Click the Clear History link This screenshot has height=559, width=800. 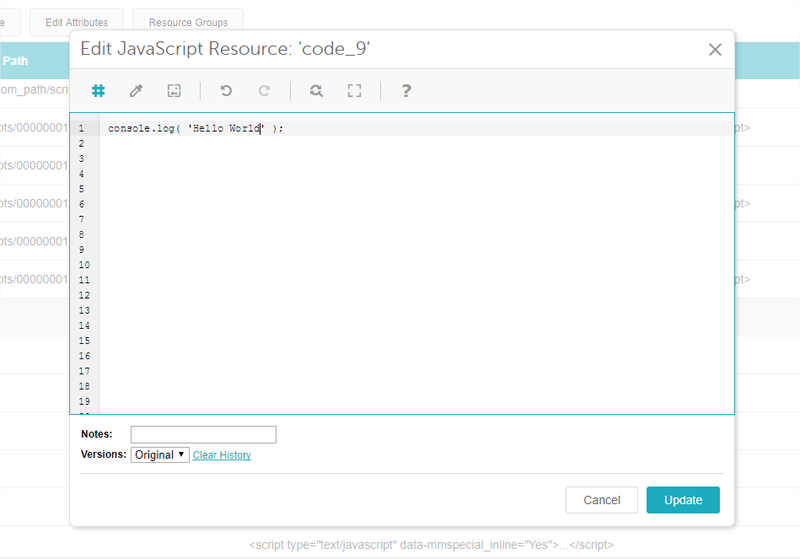coord(222,455)
